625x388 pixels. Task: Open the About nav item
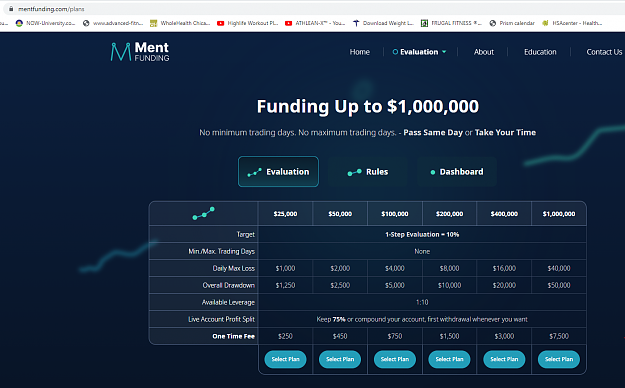tap(483, 52)
